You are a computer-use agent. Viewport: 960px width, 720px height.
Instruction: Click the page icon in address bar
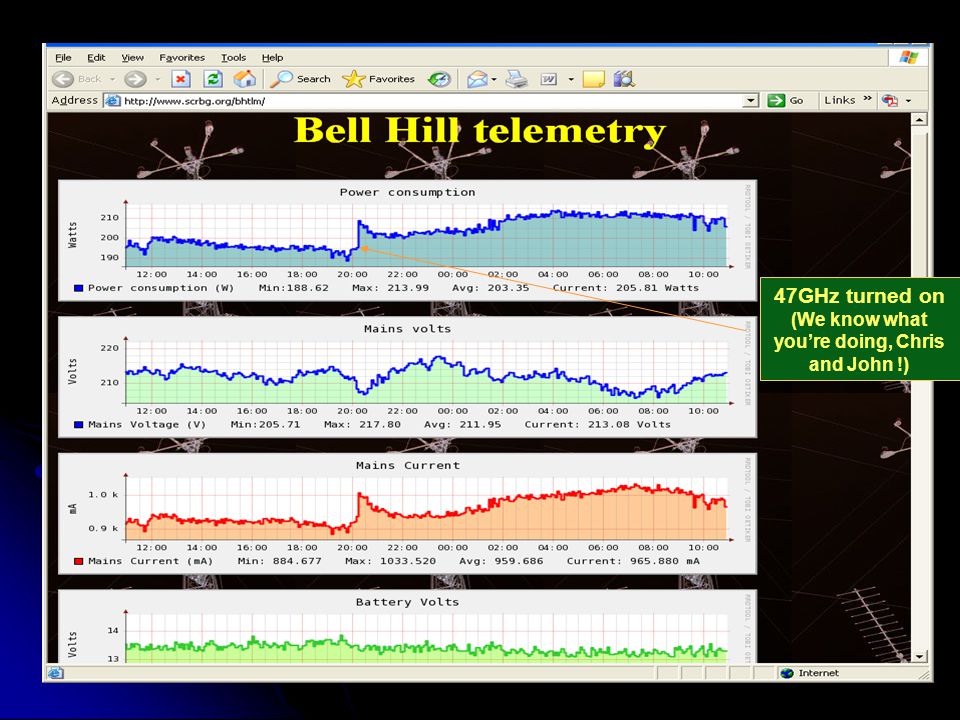(112, 100)
